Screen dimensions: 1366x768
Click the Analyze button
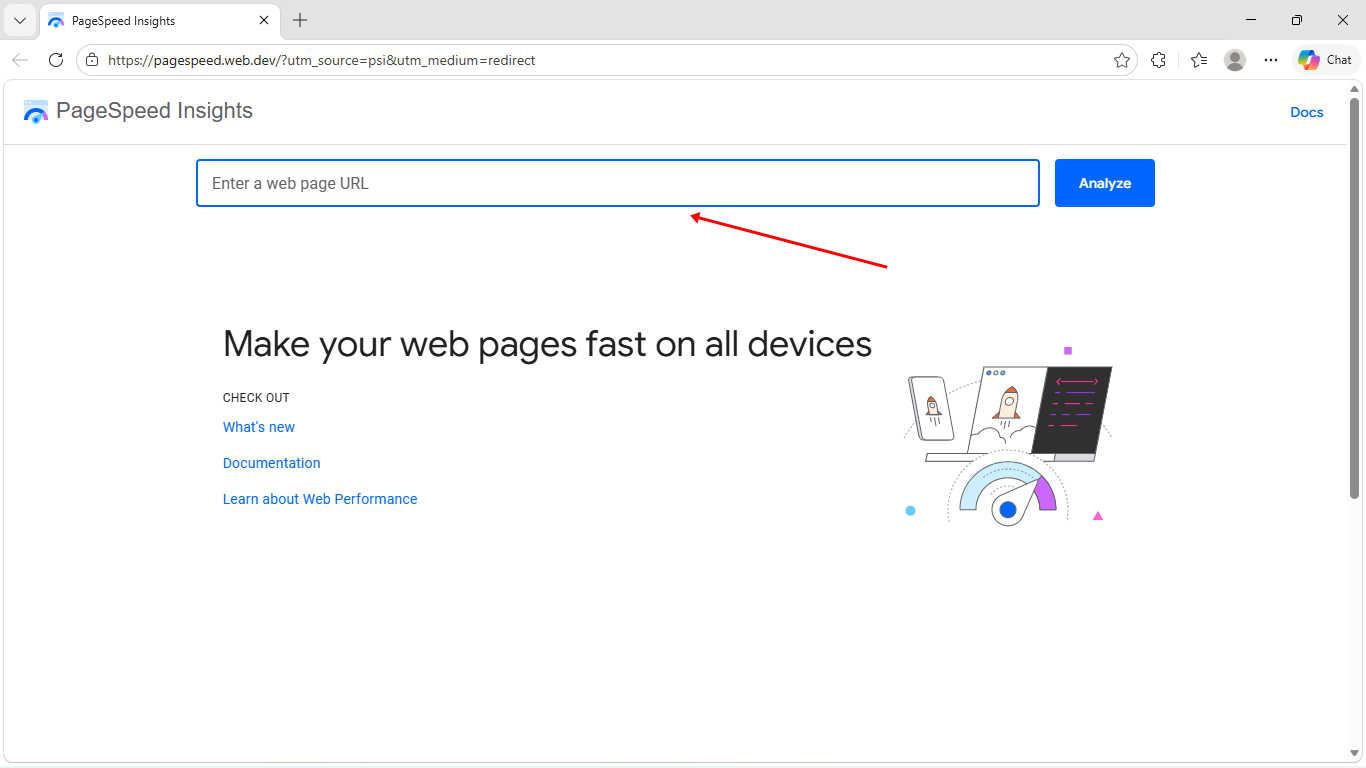(1105, 183)
